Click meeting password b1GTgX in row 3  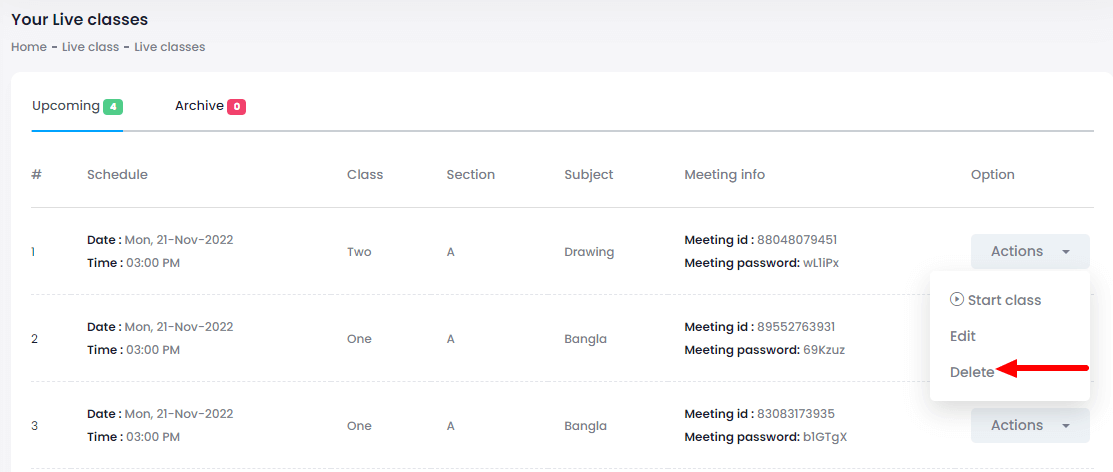(825, 437)
